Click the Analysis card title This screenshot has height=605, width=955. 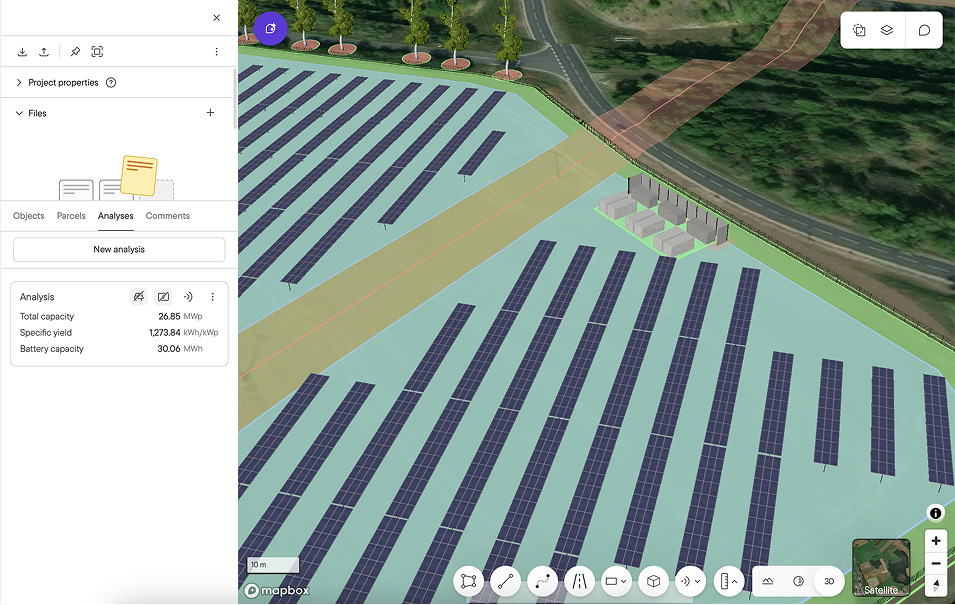click(x=37, y=297)
